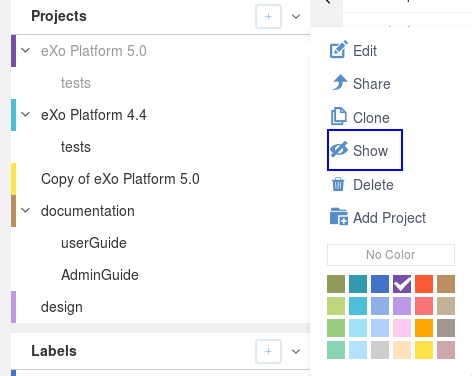
Task: Click the Delete trash icon
Action: click(x=338, y=184)
